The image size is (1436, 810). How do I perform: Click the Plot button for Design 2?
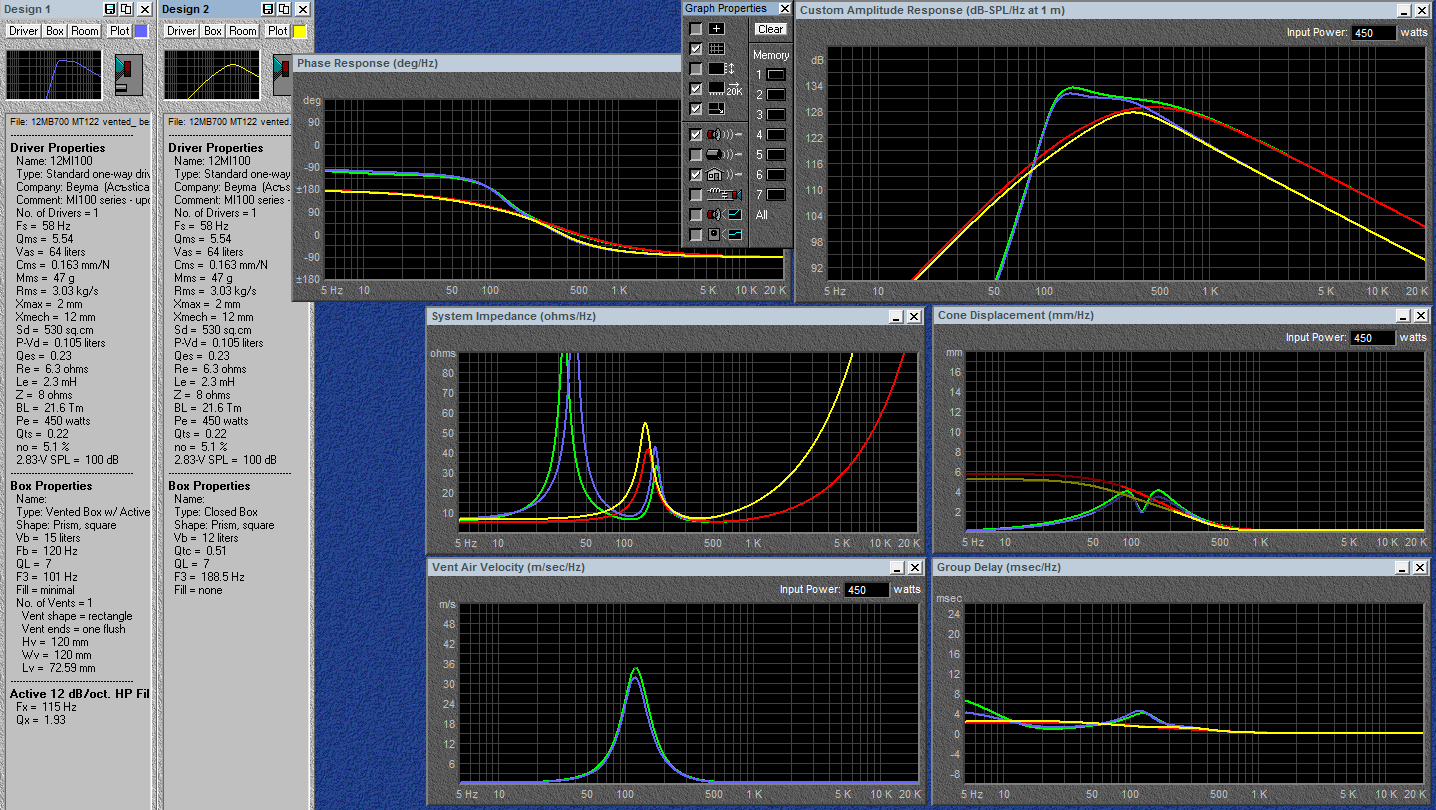pyautogui.click(x=278, y=31)
